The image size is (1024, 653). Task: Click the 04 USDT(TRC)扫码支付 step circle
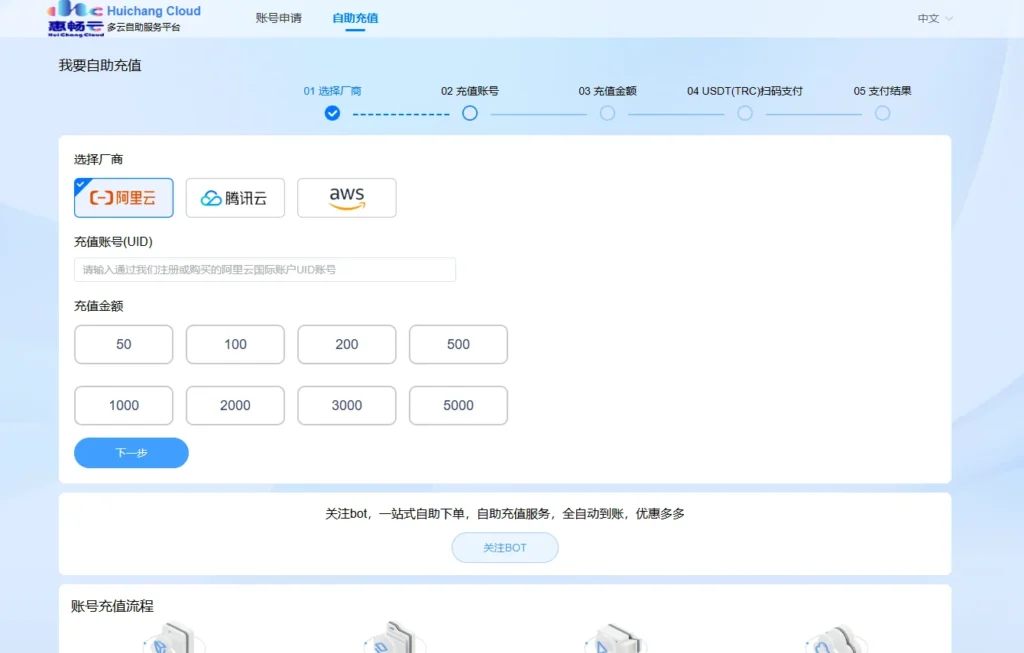click(x=744, y=114)
